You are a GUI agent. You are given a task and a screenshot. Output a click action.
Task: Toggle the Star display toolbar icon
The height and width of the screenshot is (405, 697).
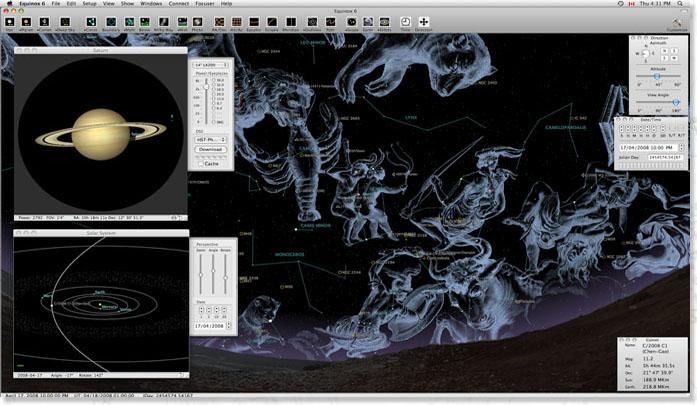click(x=9, y=21)
